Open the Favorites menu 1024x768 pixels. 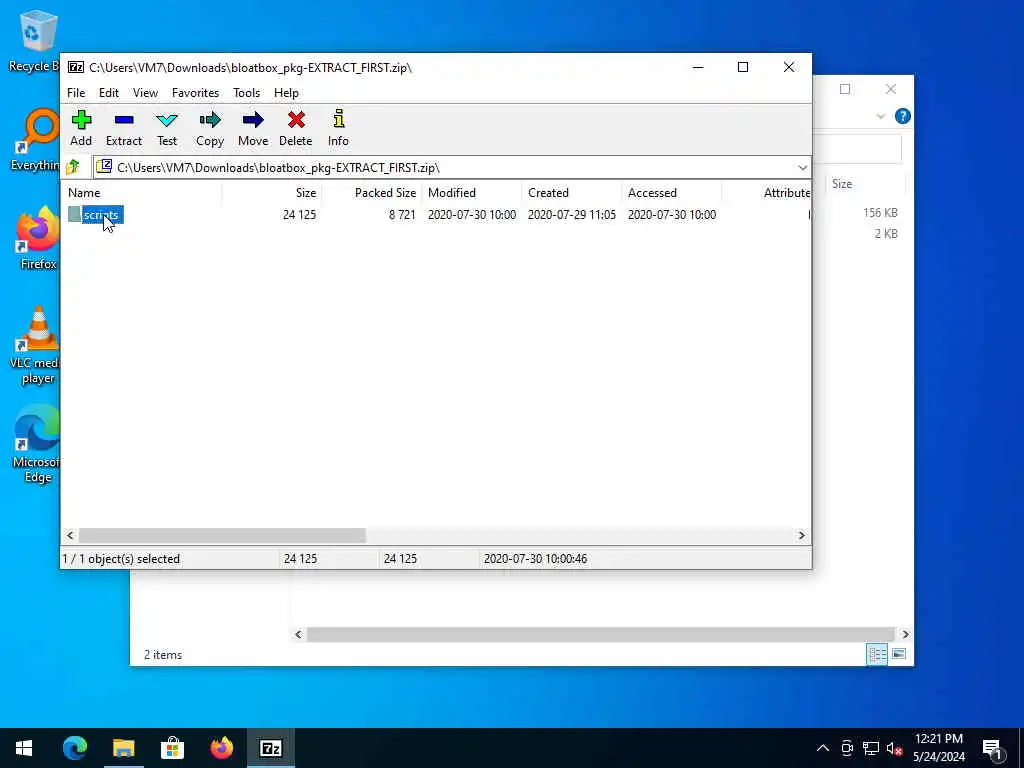[x=195, y=93]
